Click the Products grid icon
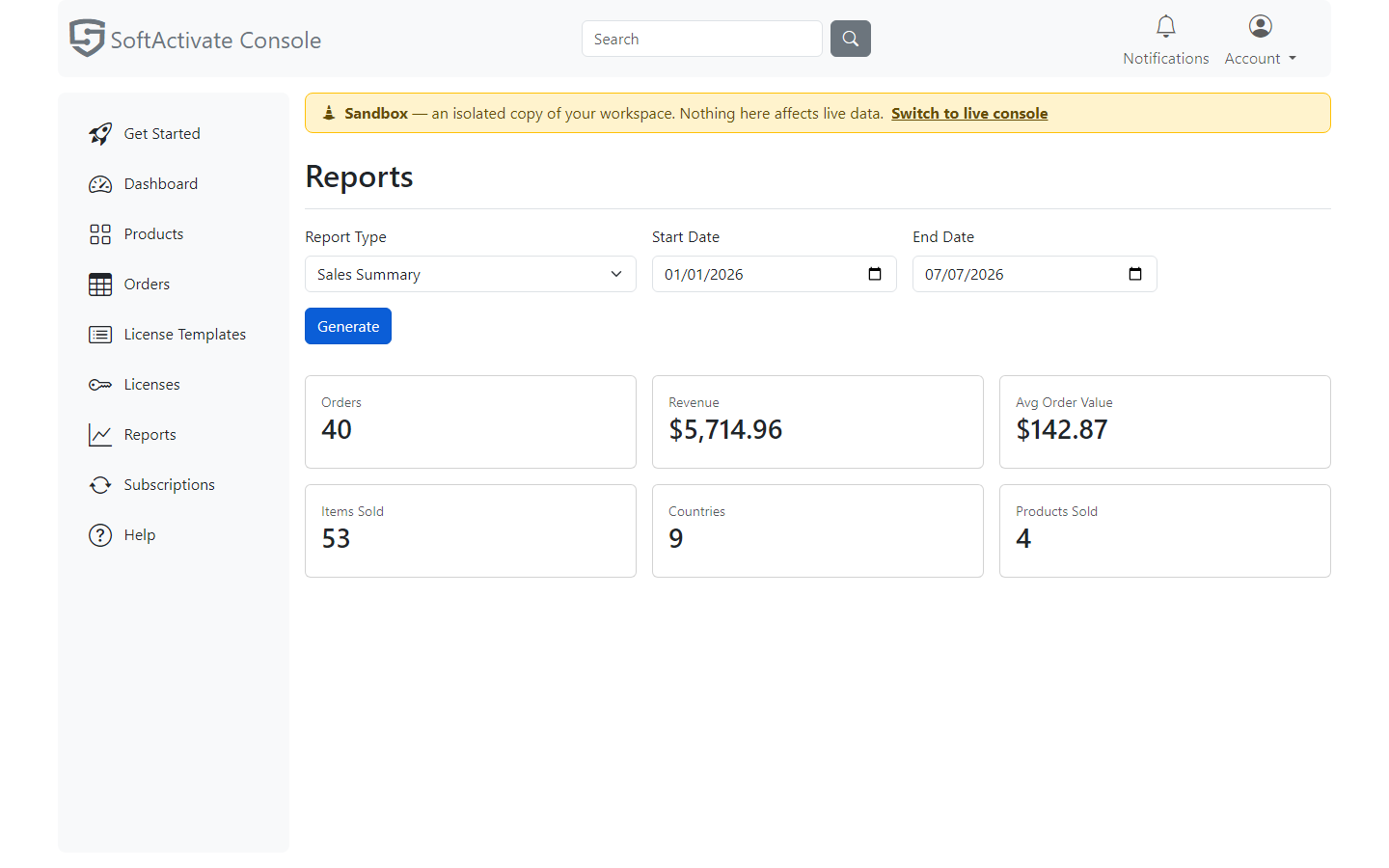This screenshot has height=868, width=1389. click(100, 234)
